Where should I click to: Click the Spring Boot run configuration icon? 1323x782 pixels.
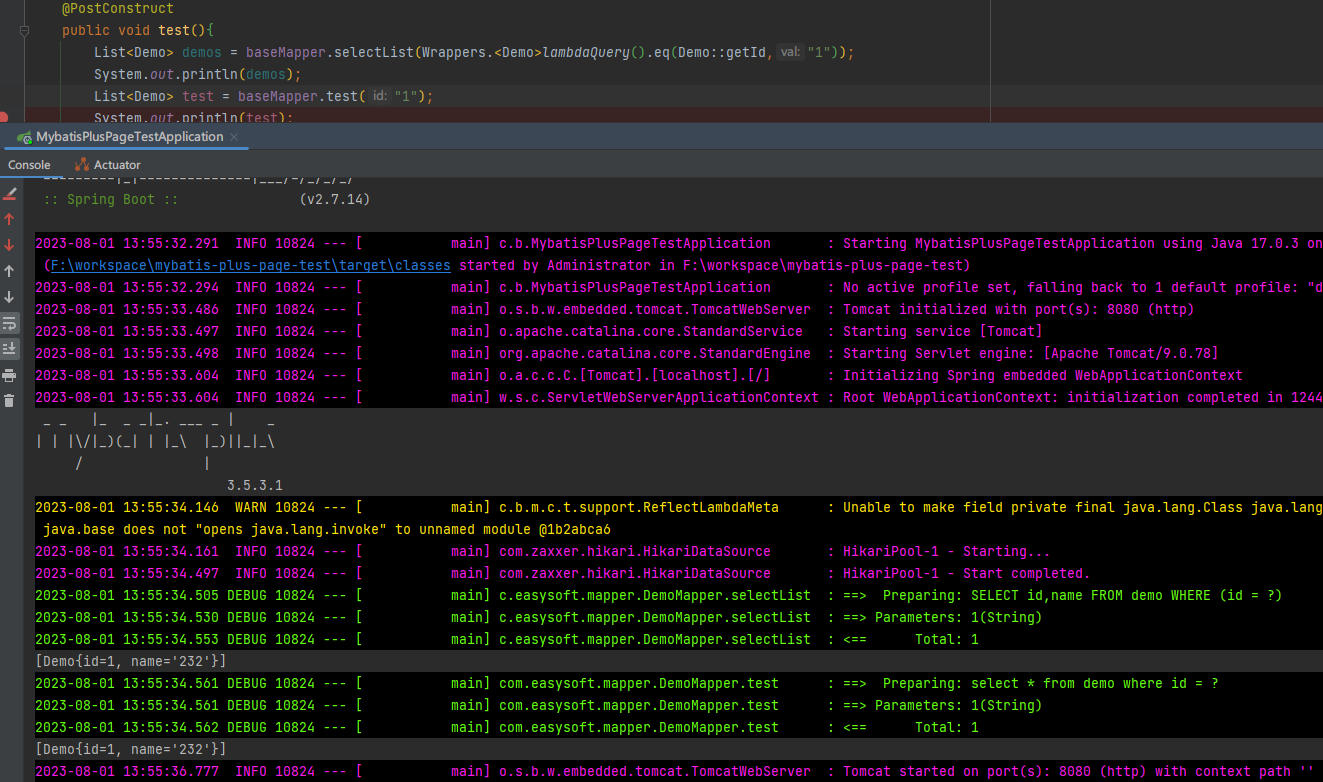tap(24, 137)
